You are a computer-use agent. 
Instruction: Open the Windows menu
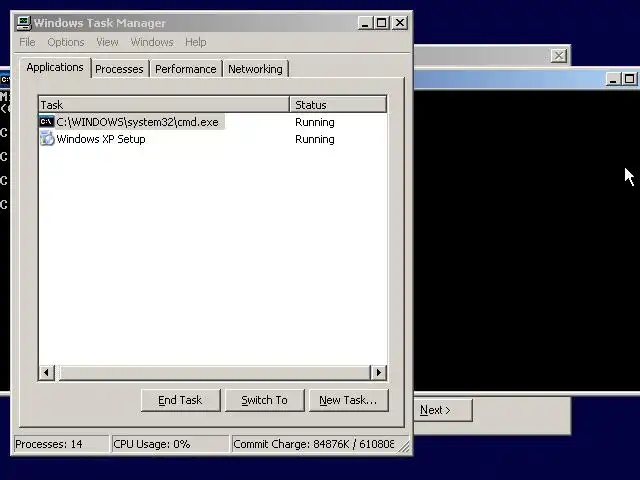[152, 42]
